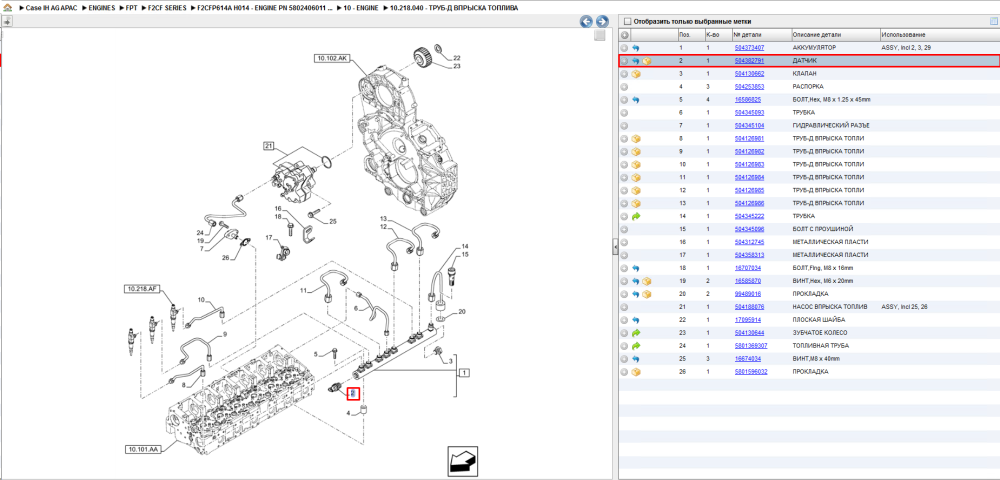Image resolution: width=1000 pixels, height=480 pixels.
Task: Click the box icon in the position 10 row
Action: (636, 164)
